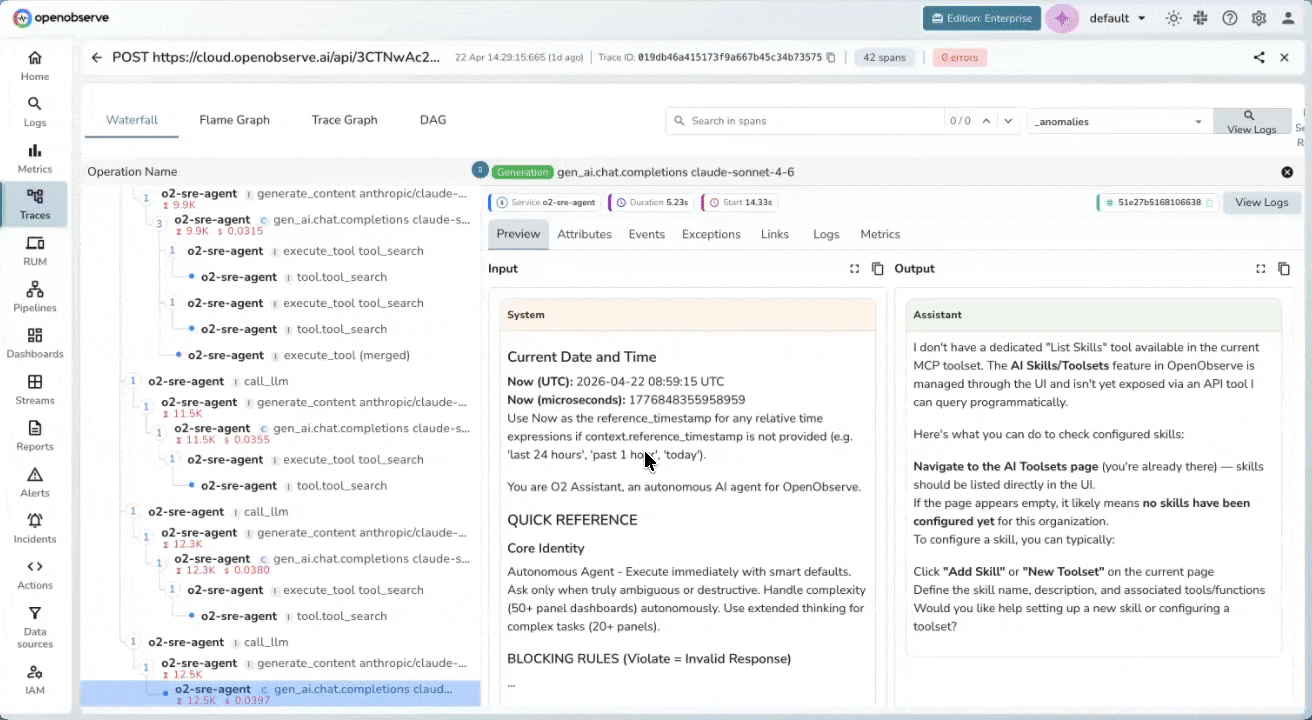Select the Preview tab
This screenshot has height=720, width=1312.
(518, 234)
